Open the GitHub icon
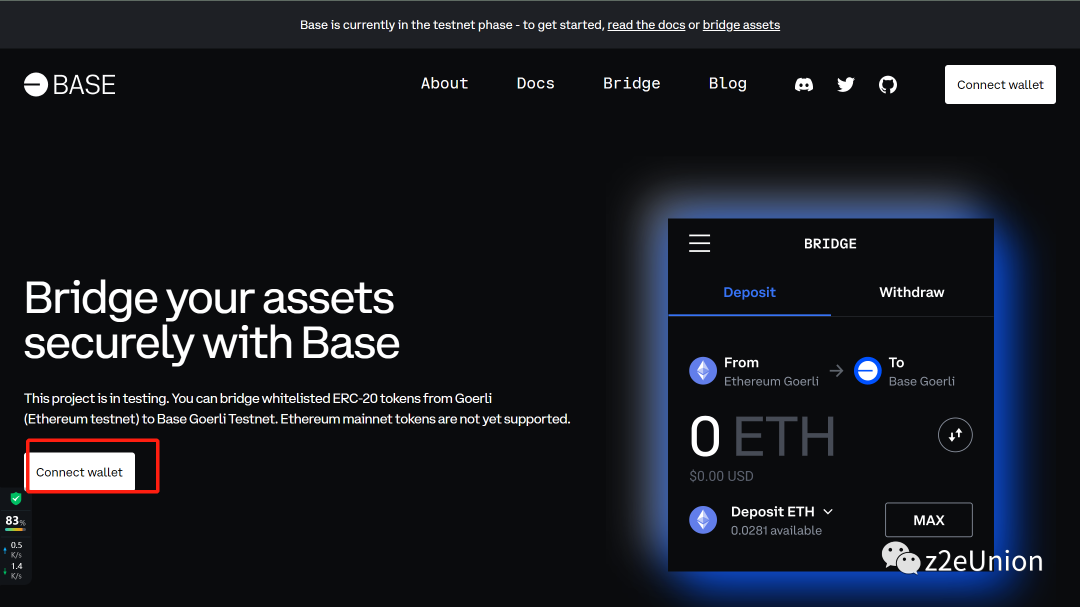This screenshot has height=607, width=1080. click(887, 84)
